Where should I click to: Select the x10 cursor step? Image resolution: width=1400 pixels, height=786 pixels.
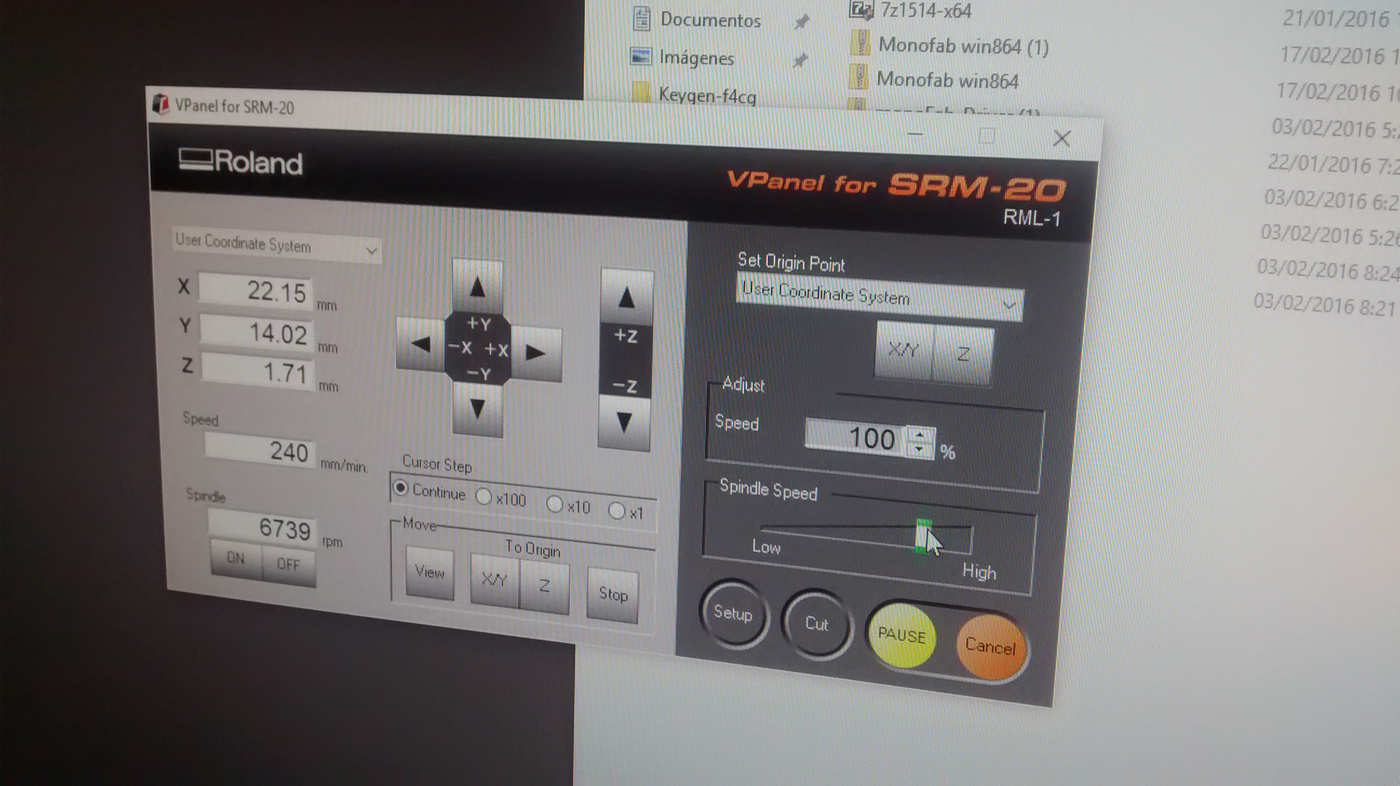tap(569, 505)
